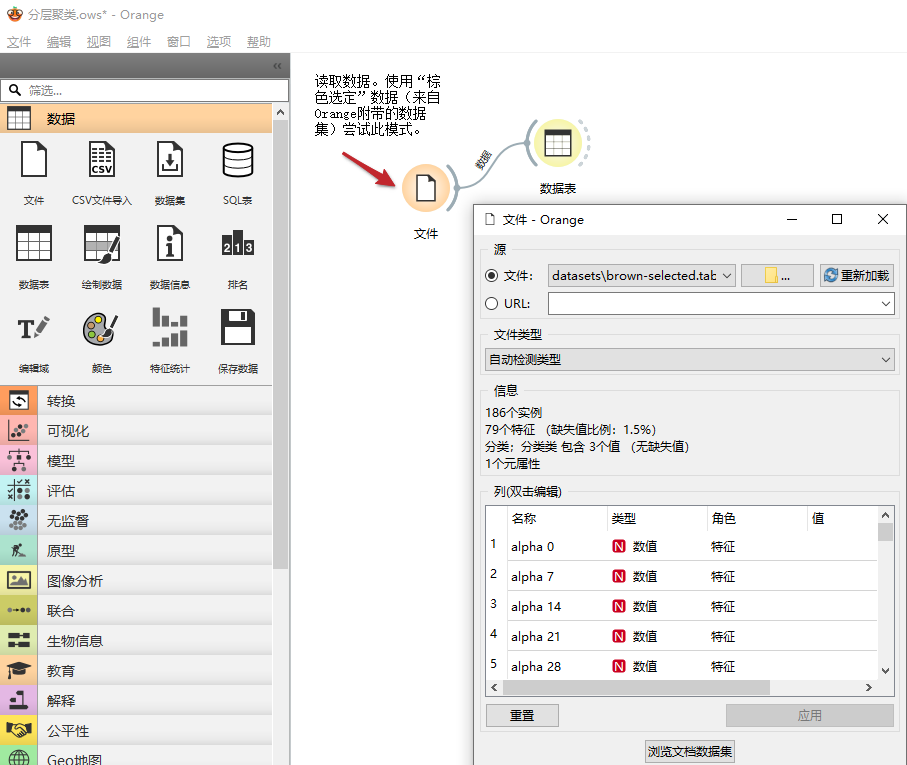Click the 数值 type cell of alpha 7
Viewport: 907px width, 765px height.
(644, 576)
